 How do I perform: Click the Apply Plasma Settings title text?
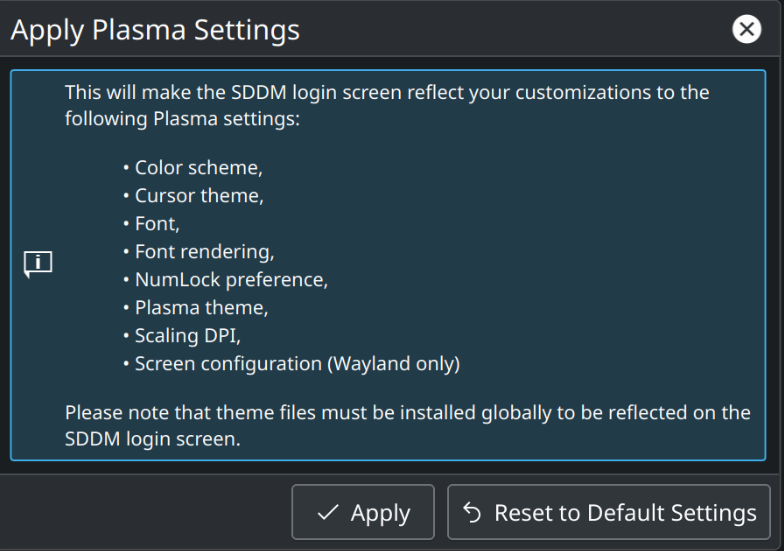point(155,30)
